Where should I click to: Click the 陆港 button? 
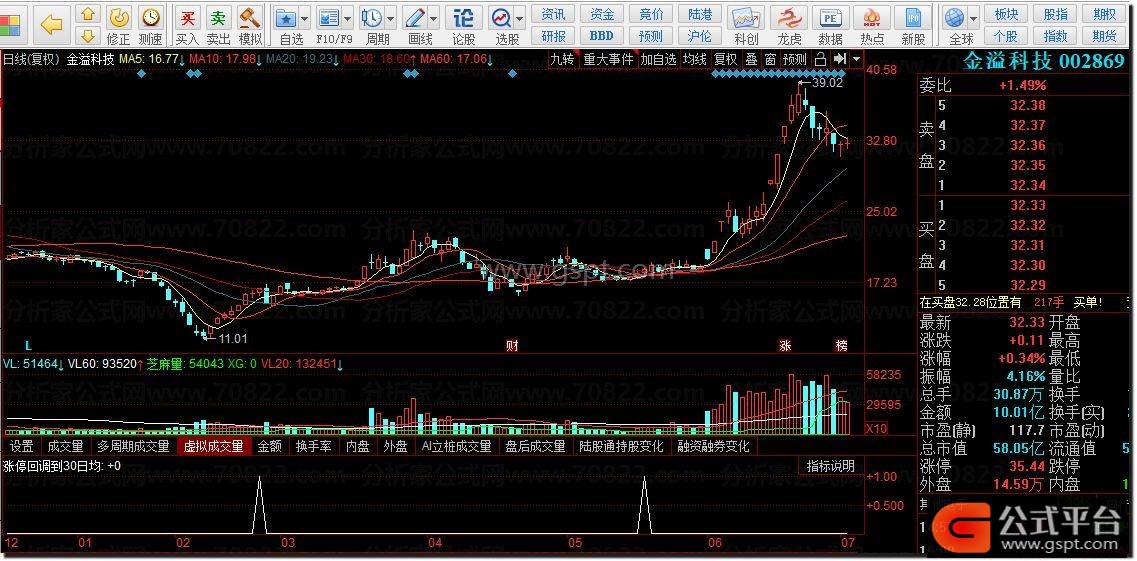[699, 14]
